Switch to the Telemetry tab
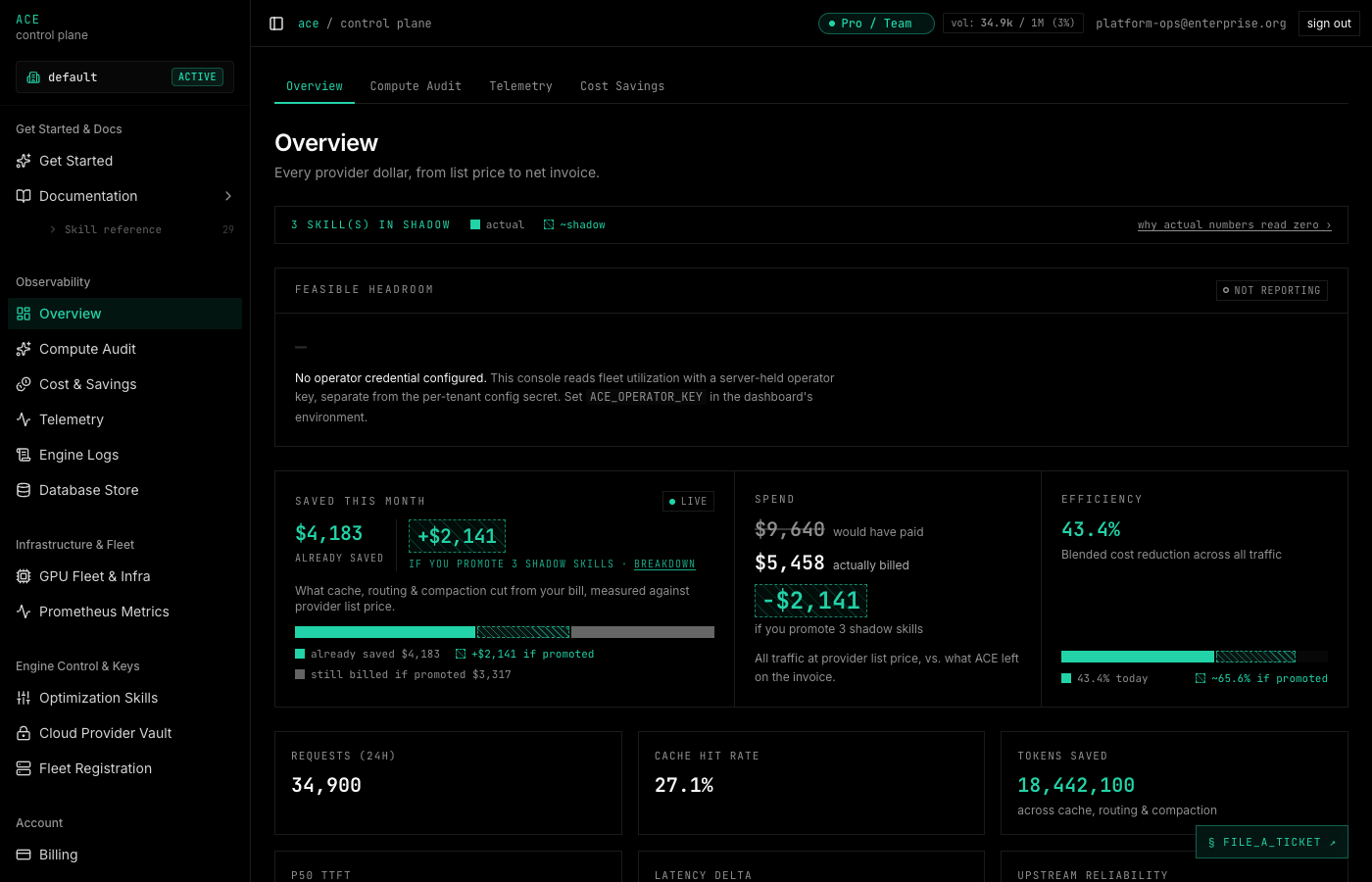Screen dimensions: 1372x882 520,86
